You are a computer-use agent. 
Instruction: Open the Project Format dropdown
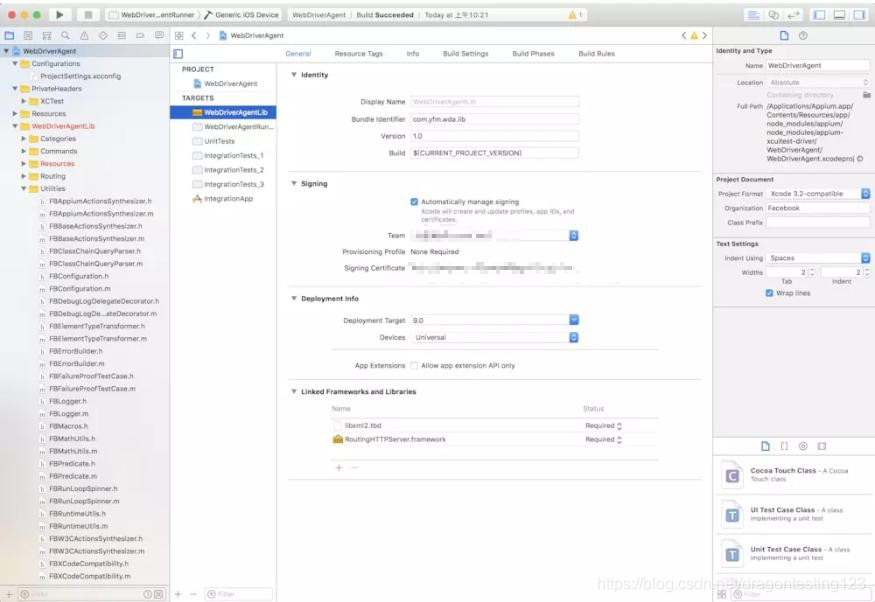(x=818, y=194)
